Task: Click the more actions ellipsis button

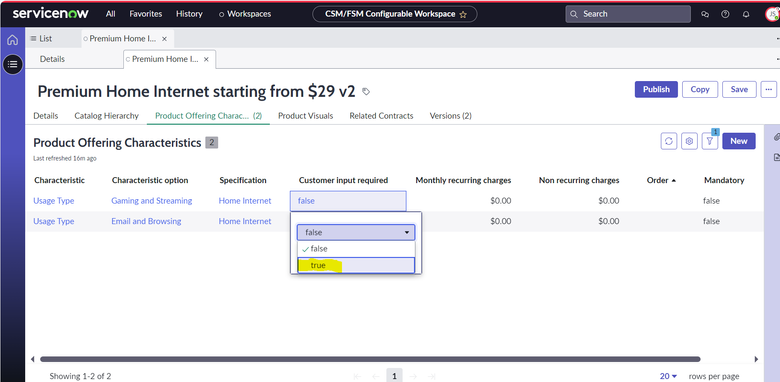Action: [769, 89]
